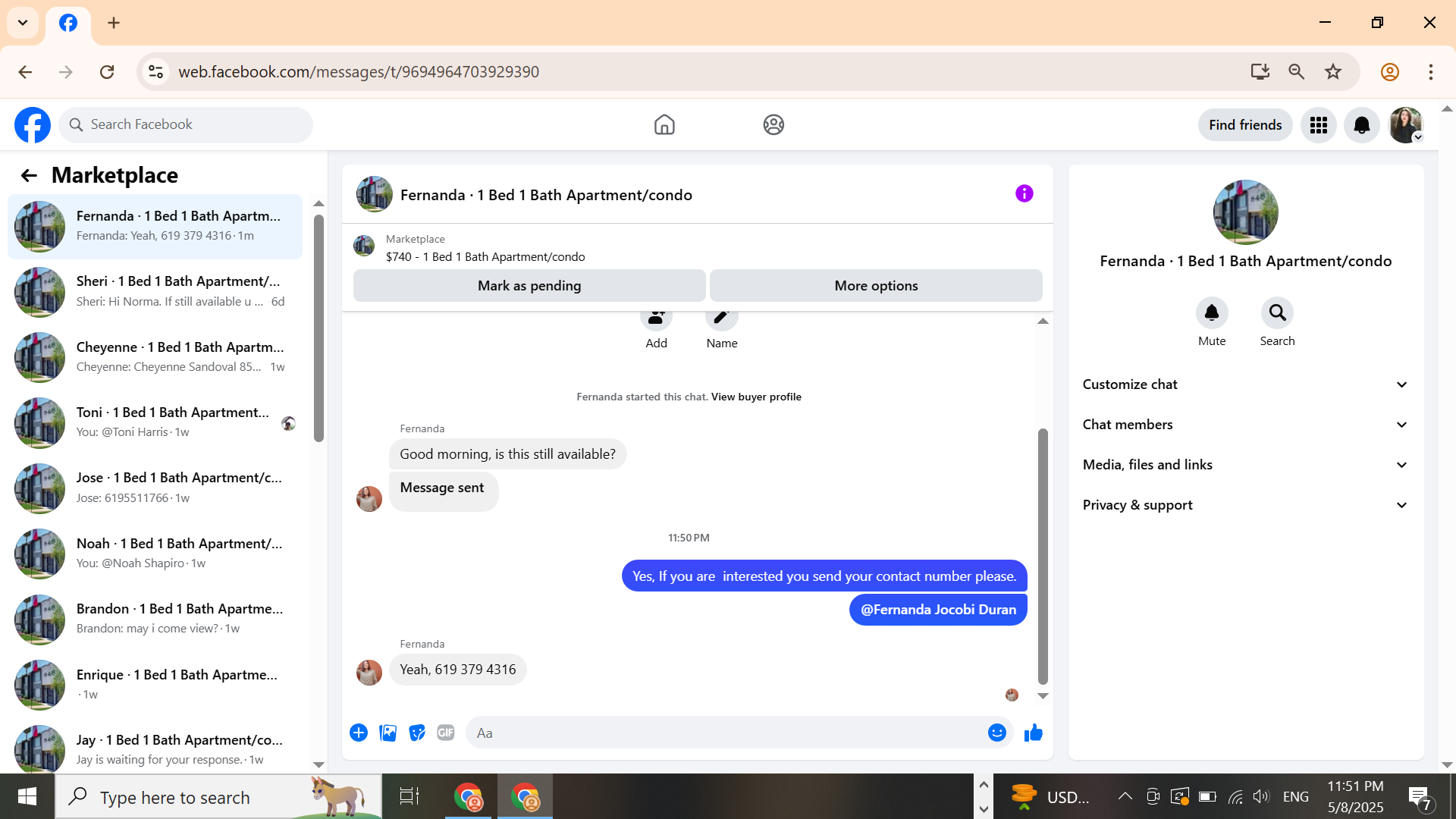The image size is (1456, 819).
Task: Show hidden system tray icons
Action: [x=1125, y=796]
